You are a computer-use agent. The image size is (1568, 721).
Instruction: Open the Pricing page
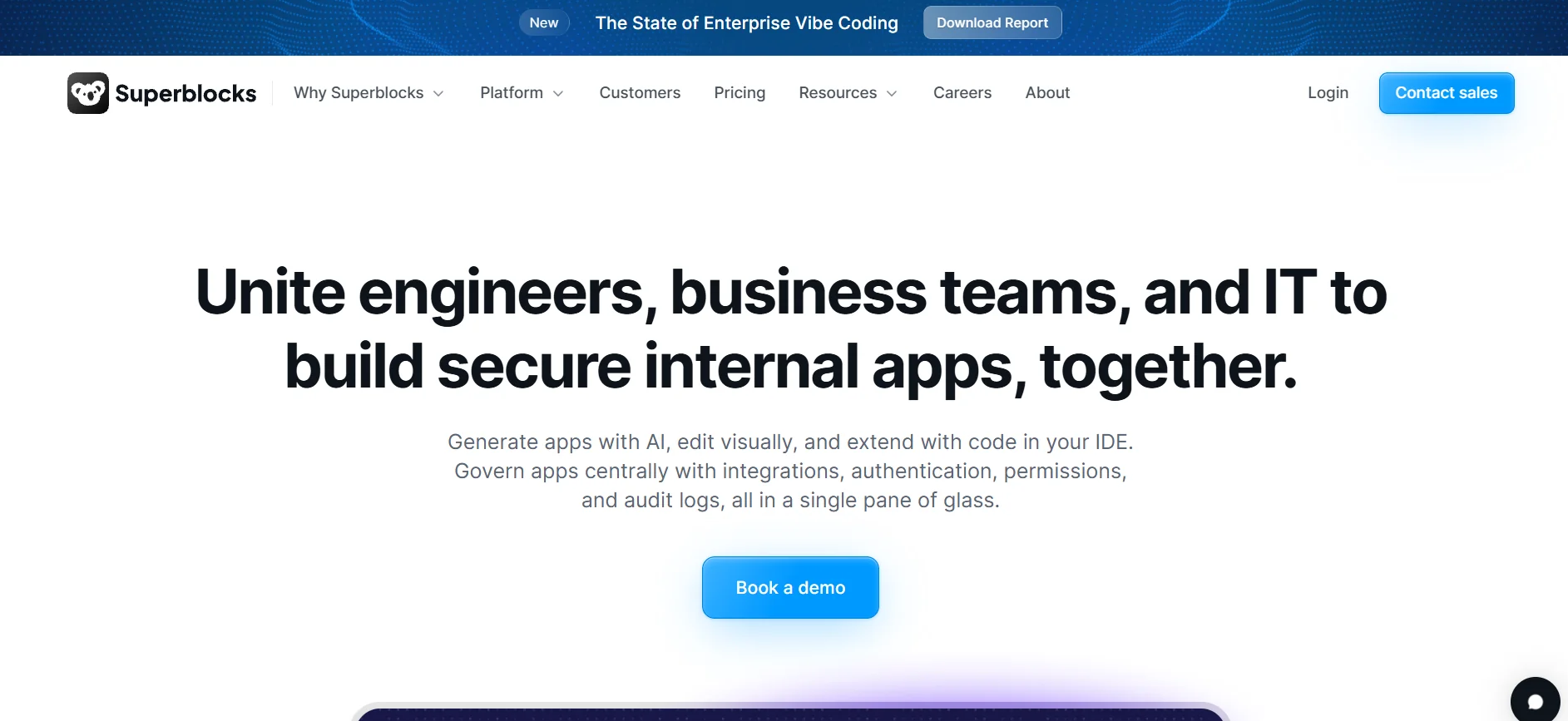739,93
